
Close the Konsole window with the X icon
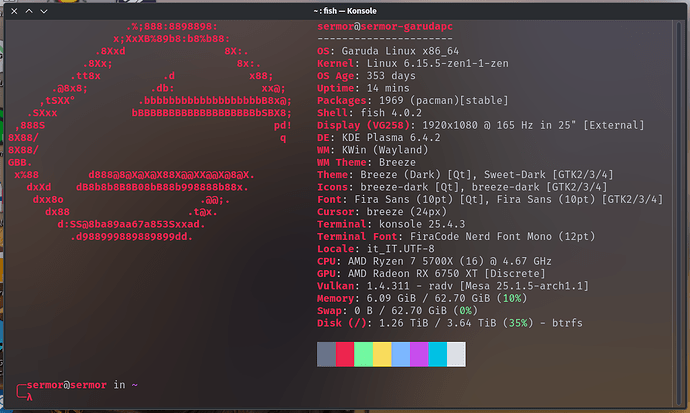14,11
